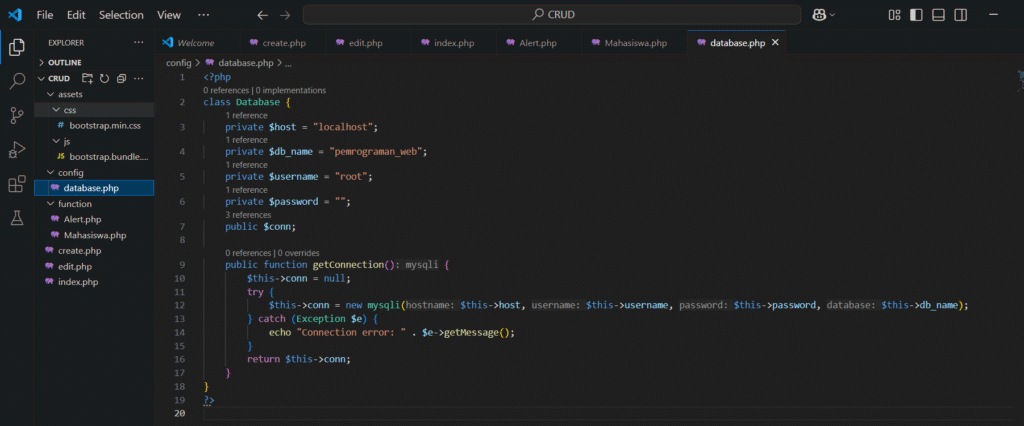Close the database.php tab
The height and width of the screenshot is (426, 1024).
(775, 44)
